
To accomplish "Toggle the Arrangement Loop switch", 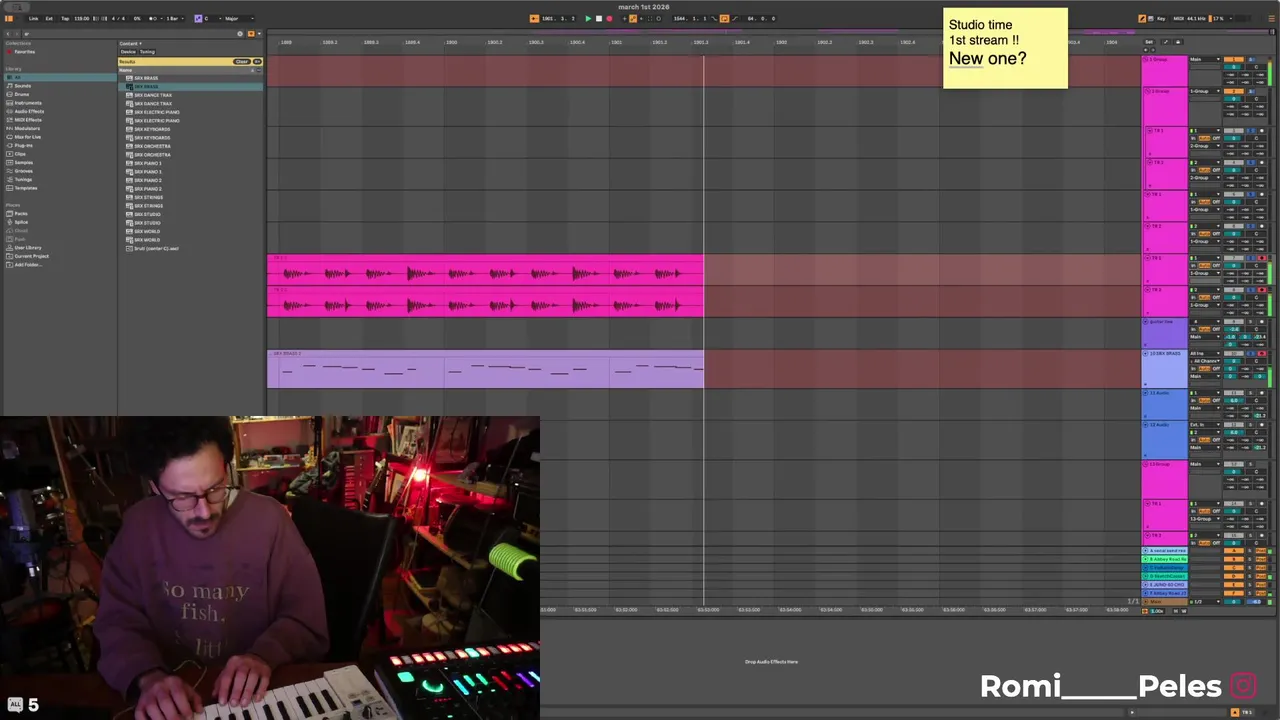I will click(x=724, y=18).
